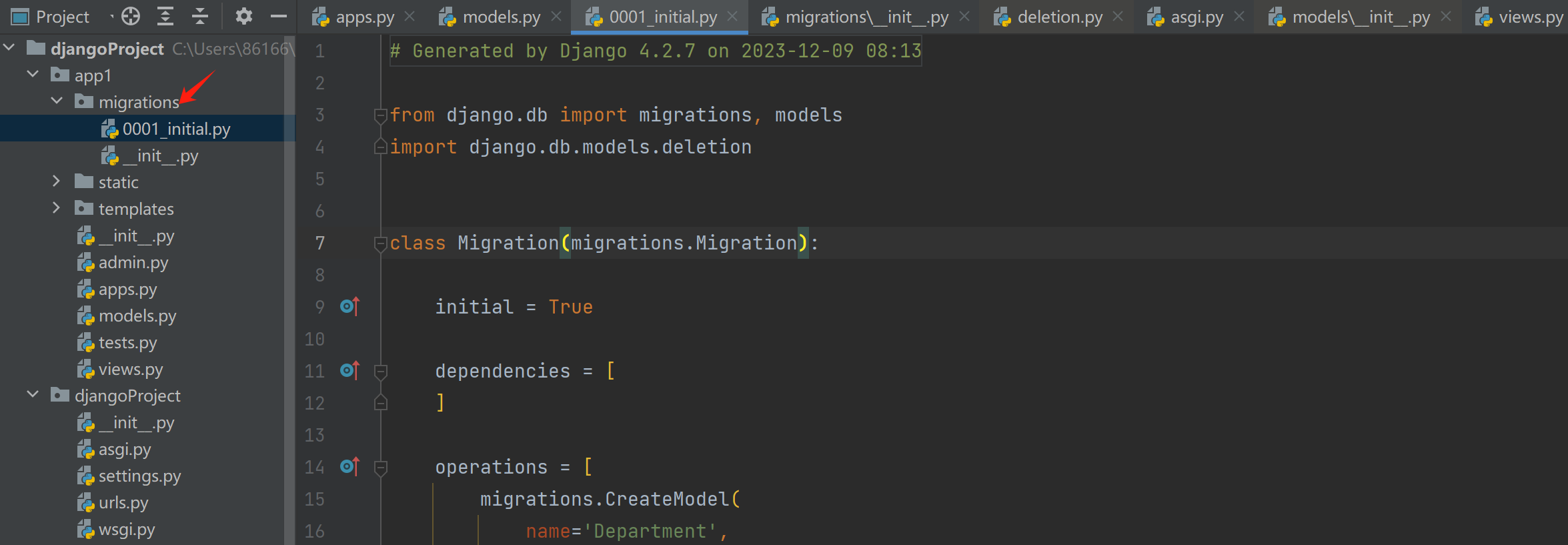Click override gutter icon beside operations line
Viewport: 1568px width, 545px height.
pos(349,466)
